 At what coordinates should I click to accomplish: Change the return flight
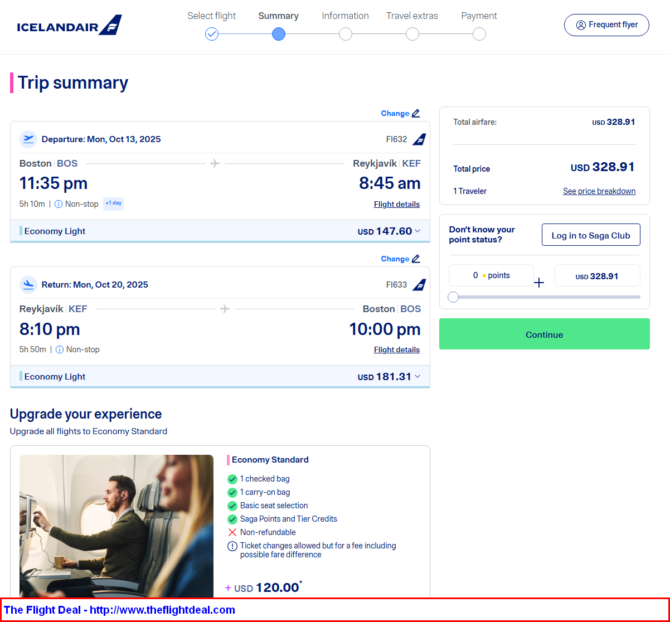click(x=400, y=259)
